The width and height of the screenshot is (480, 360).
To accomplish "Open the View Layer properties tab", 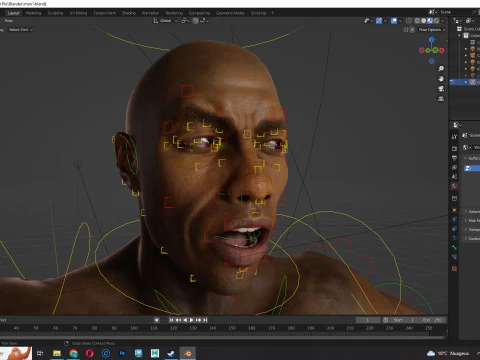I will (x=454, y=167).
